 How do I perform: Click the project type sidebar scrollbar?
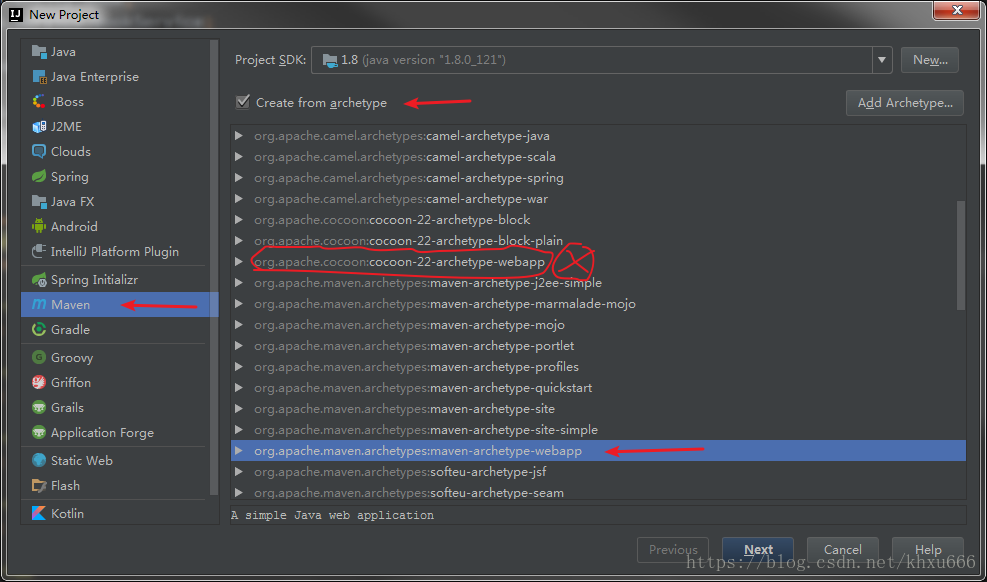[x=214, y=267]
